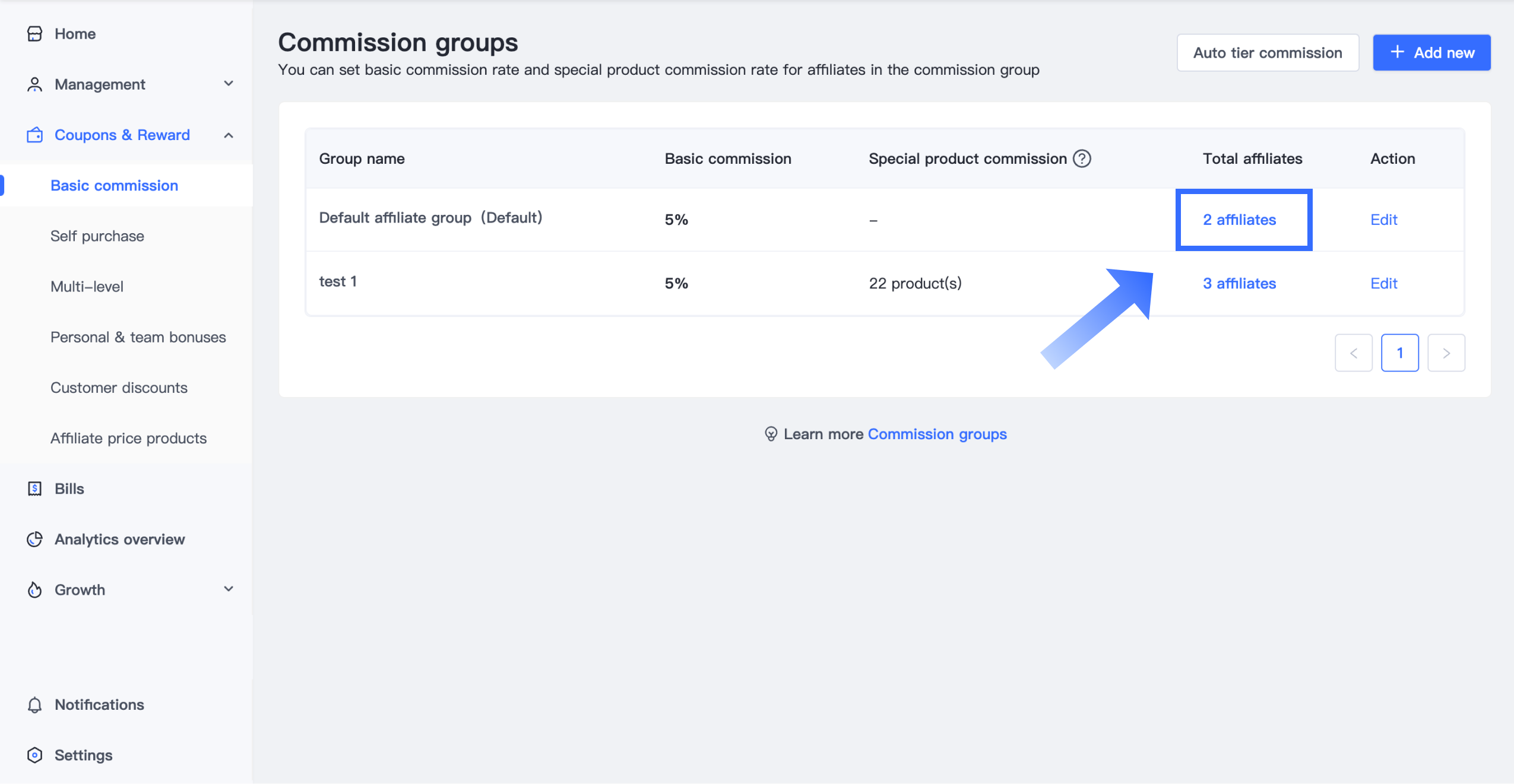Select Personal & team bonuses
This screenshot has width=1514, height=784.
[x=138, y=337]
